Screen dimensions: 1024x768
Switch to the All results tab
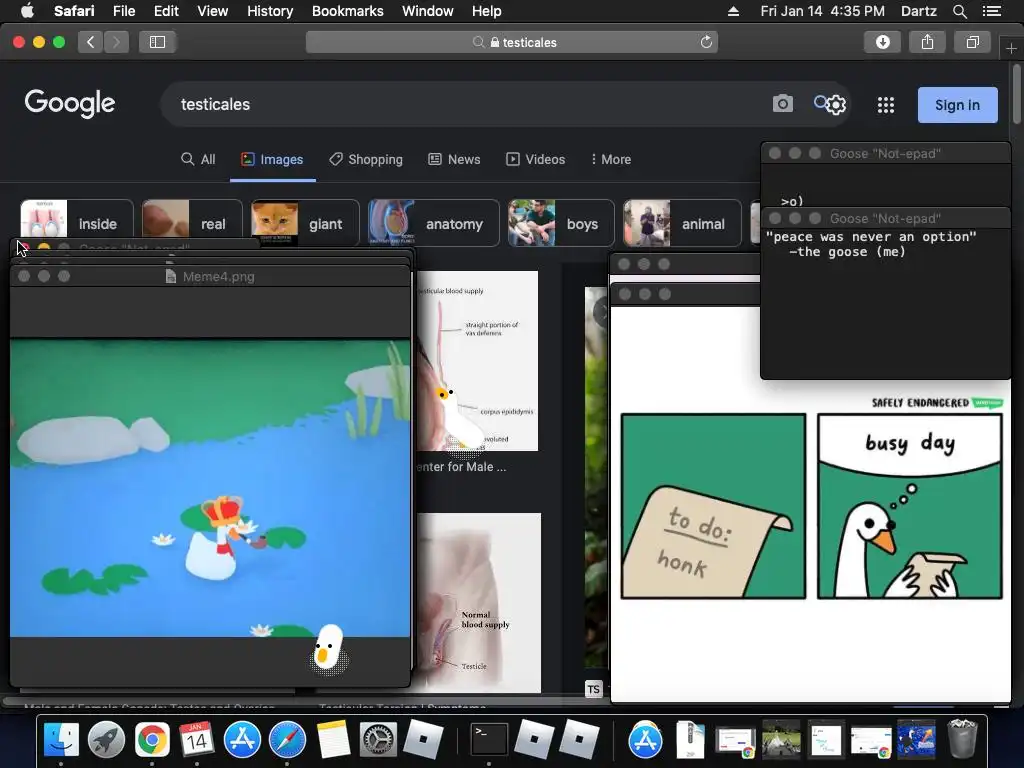coord(198,159)
